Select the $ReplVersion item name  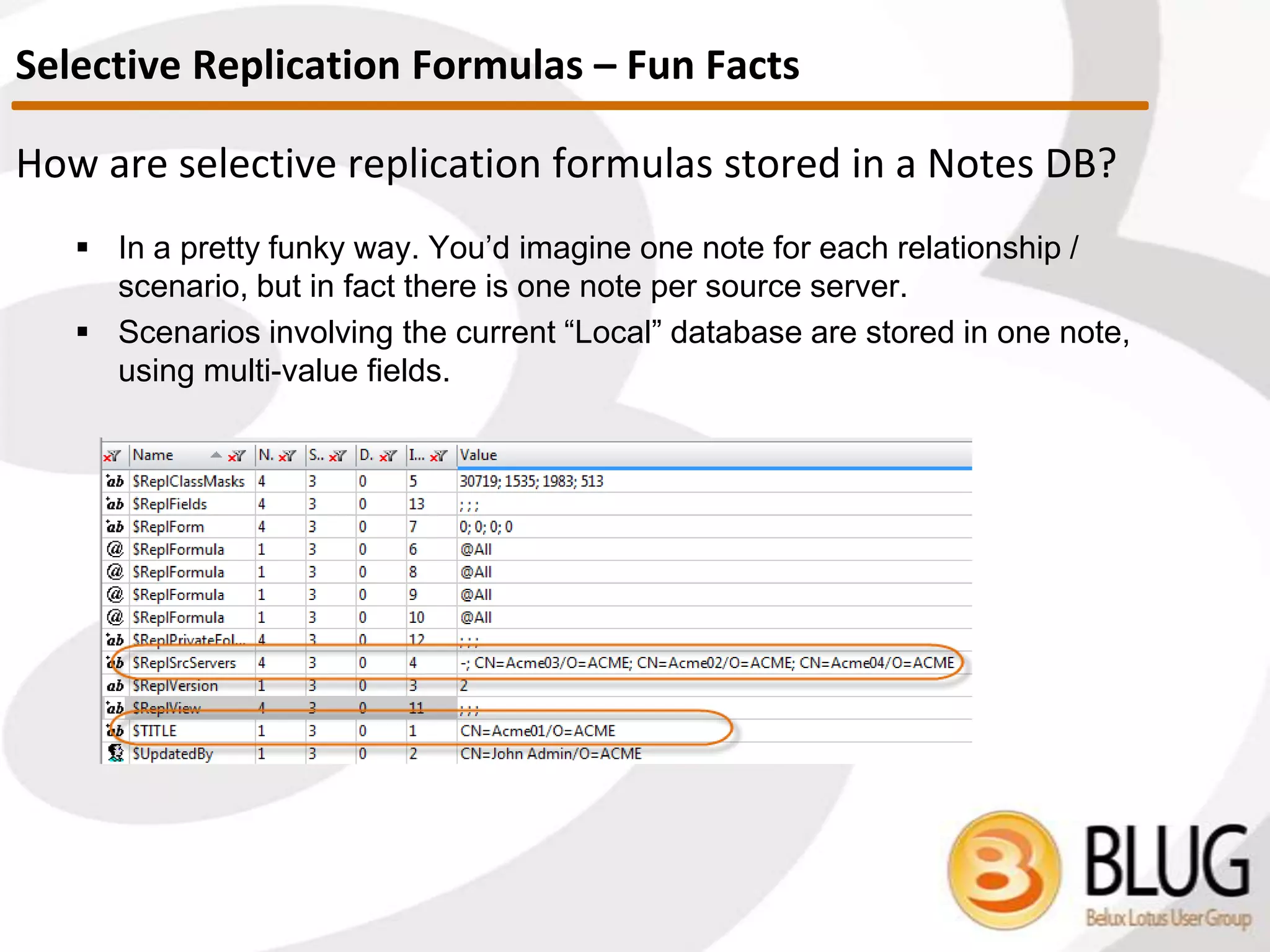coord(175,685)
